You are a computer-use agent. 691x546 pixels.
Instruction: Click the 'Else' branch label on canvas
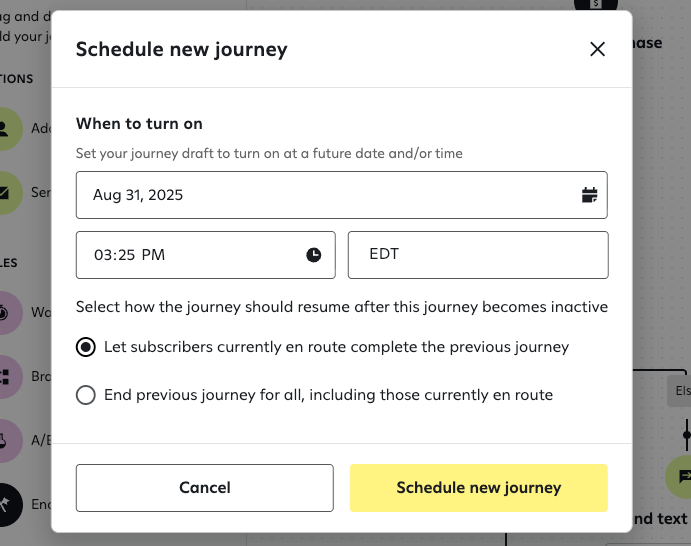(682, 391)
